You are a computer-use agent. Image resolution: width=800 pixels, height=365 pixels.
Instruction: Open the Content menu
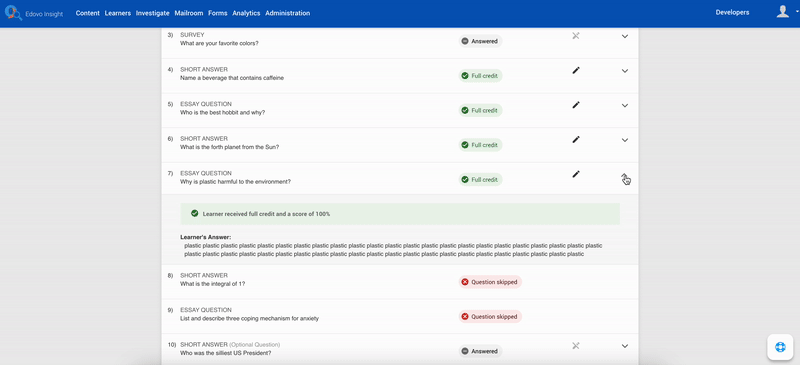[x=88, y=13]
